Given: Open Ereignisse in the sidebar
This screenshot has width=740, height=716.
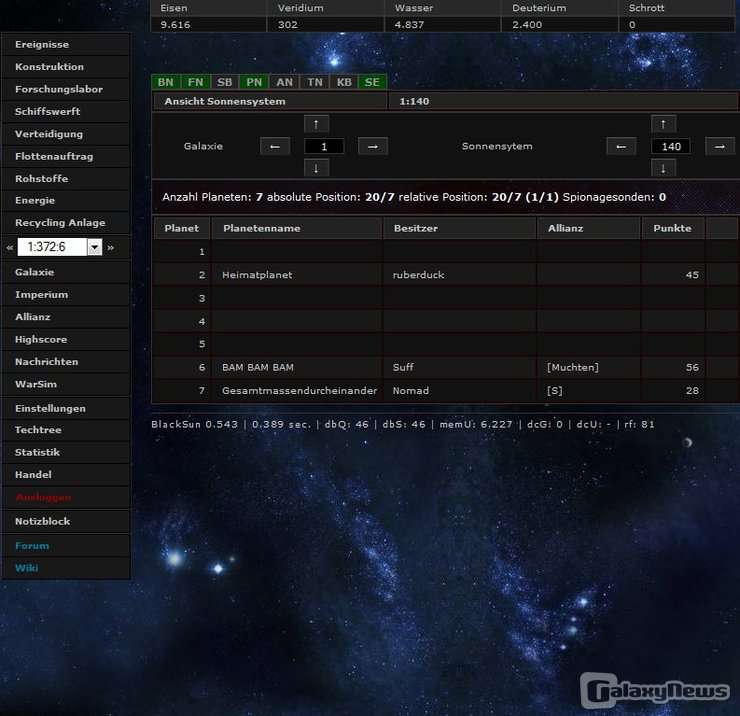Looking at the screenshot, I should [x=66, y=44].
